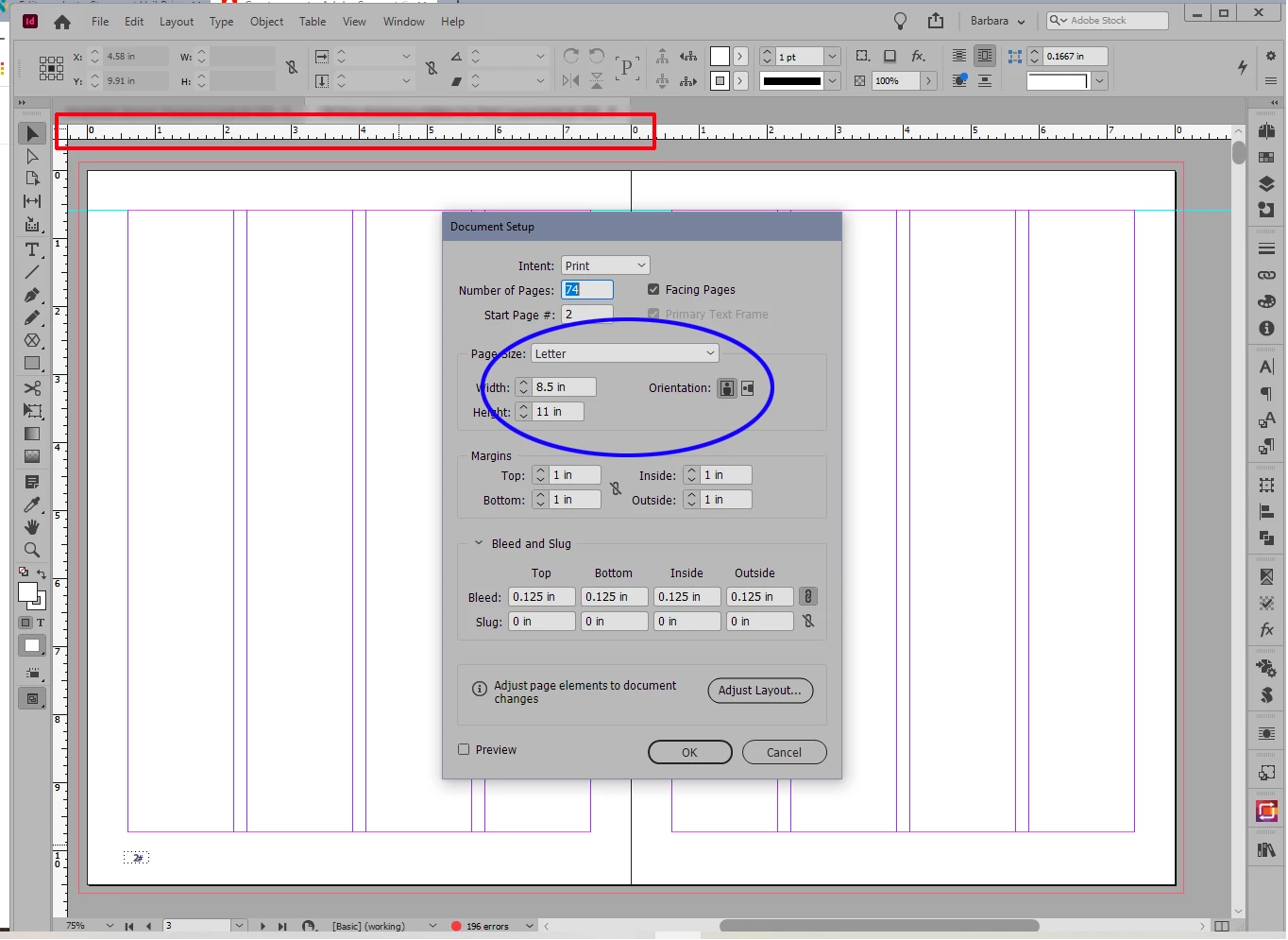The height and width of the screenshot is (940, 1288).
Task: Select the Selection tool arrow
Action: [x=32, y=133]
